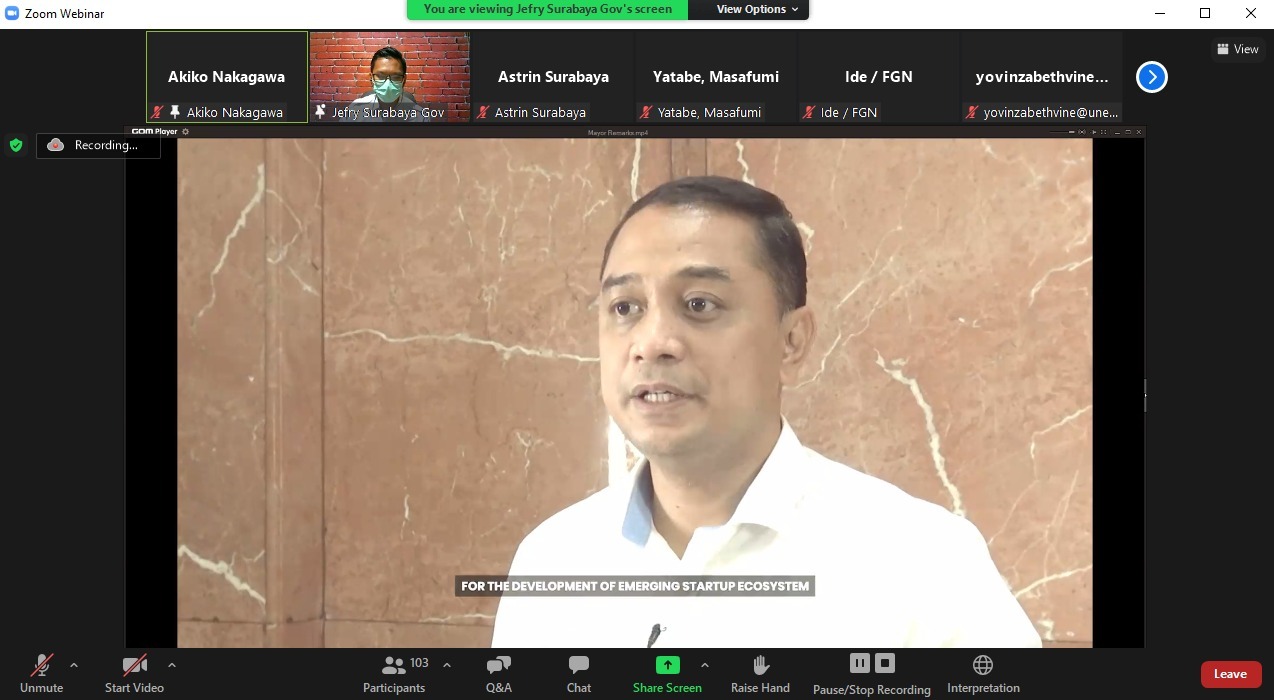Click the green Share Screen icon
The image size is (1274, 700).
667,665
